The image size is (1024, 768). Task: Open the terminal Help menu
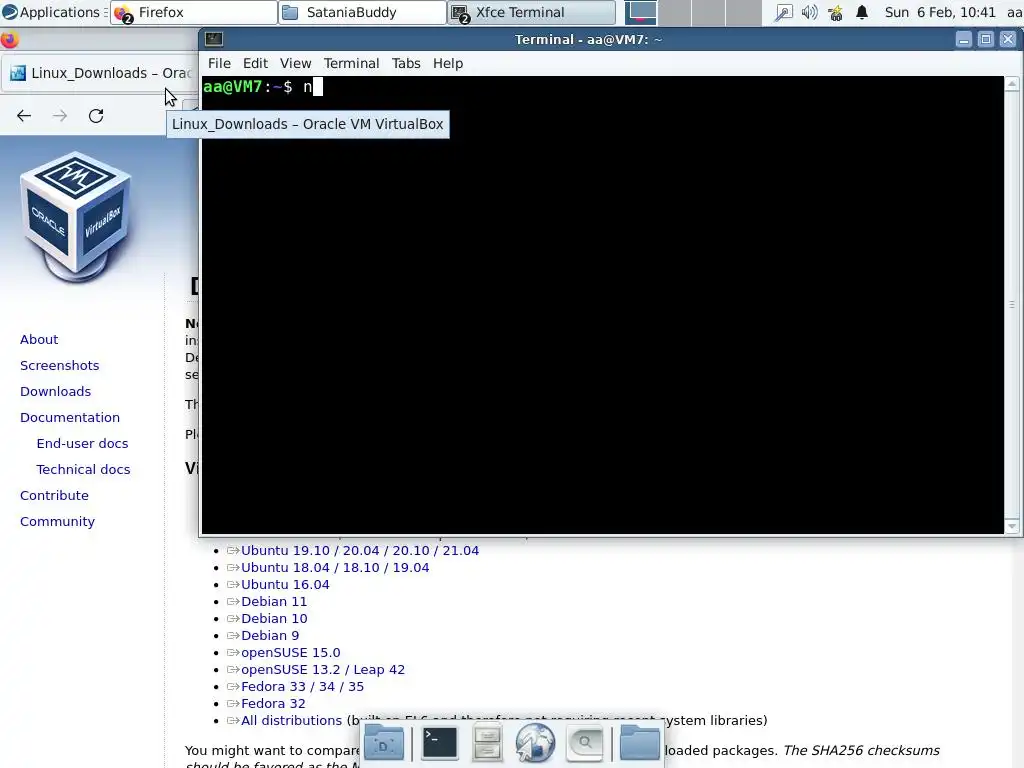click(448, 63)
